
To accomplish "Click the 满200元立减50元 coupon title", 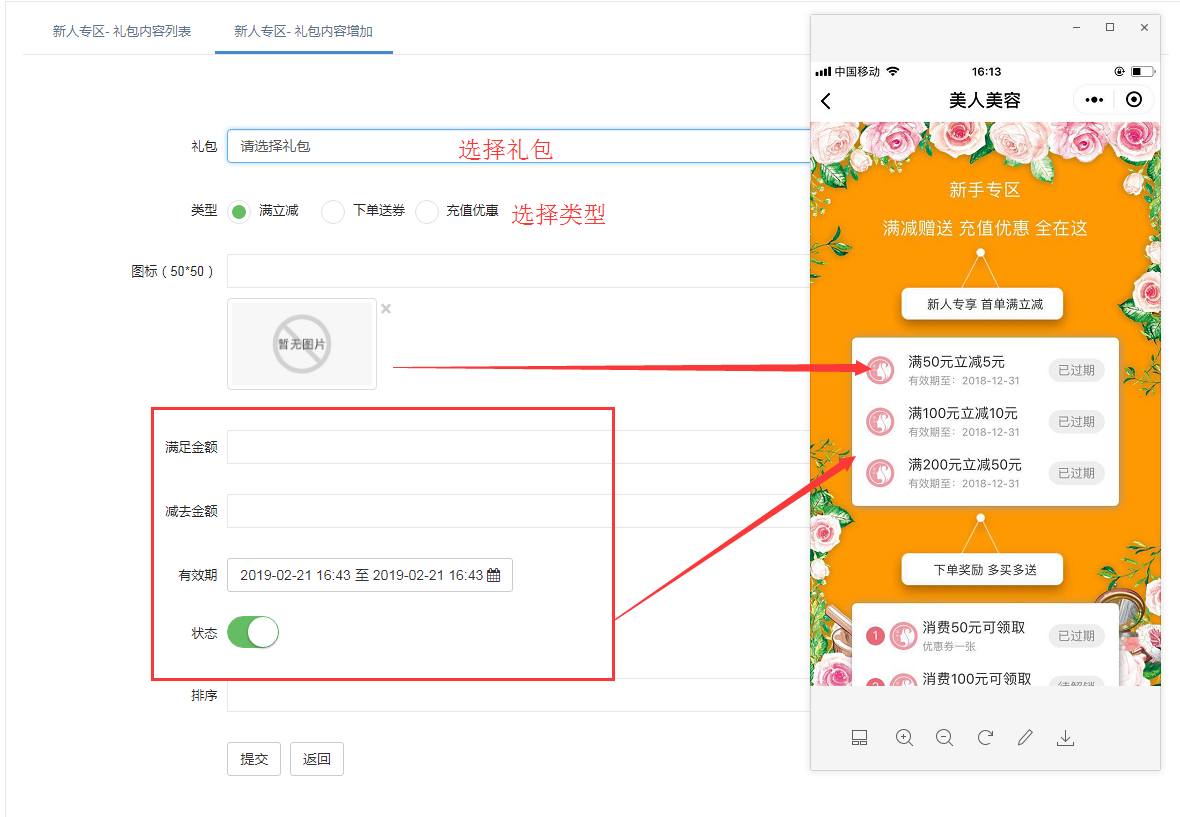I will coord(965,465).
